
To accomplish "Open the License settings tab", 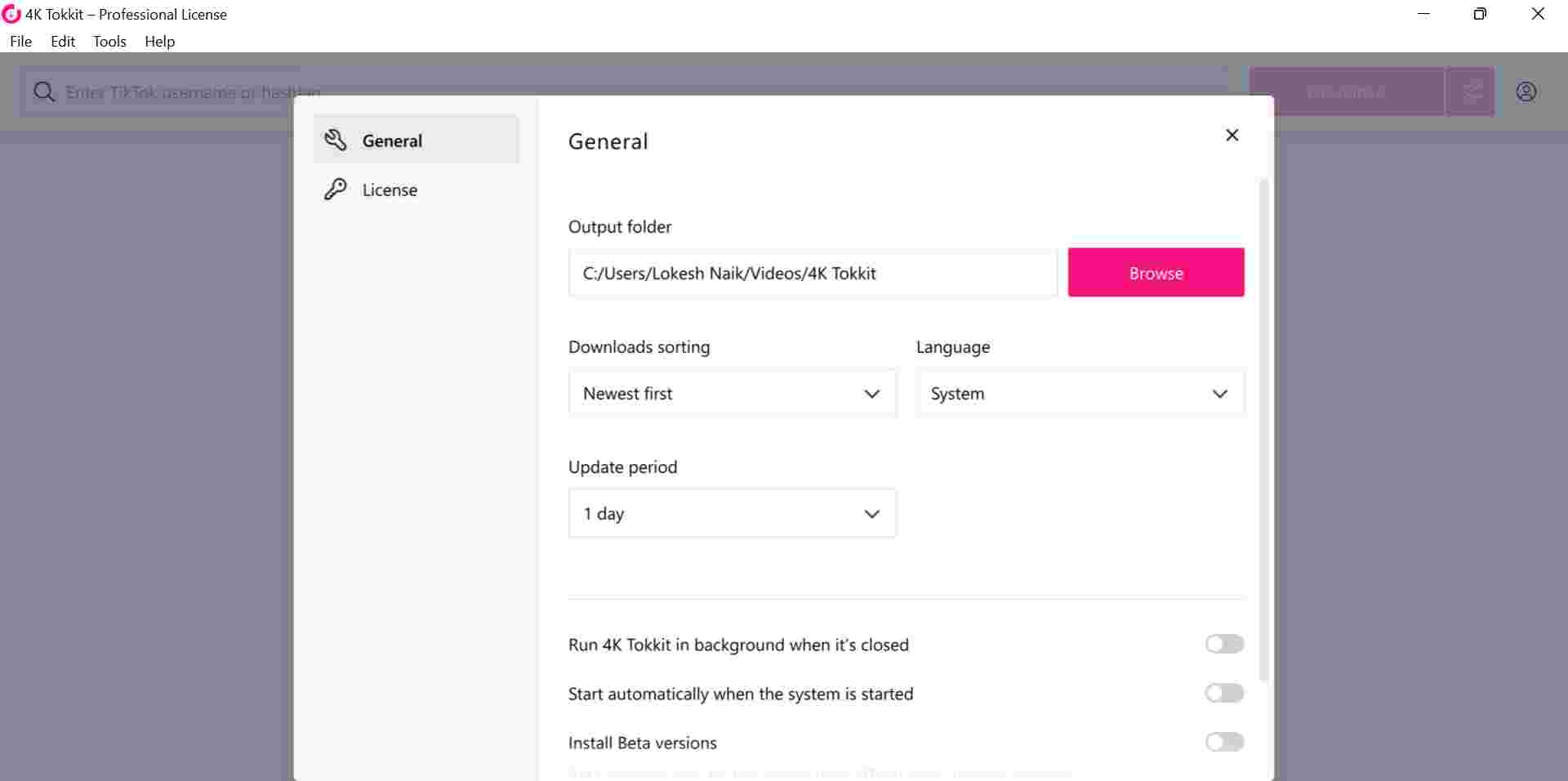I will coord(416,190).
